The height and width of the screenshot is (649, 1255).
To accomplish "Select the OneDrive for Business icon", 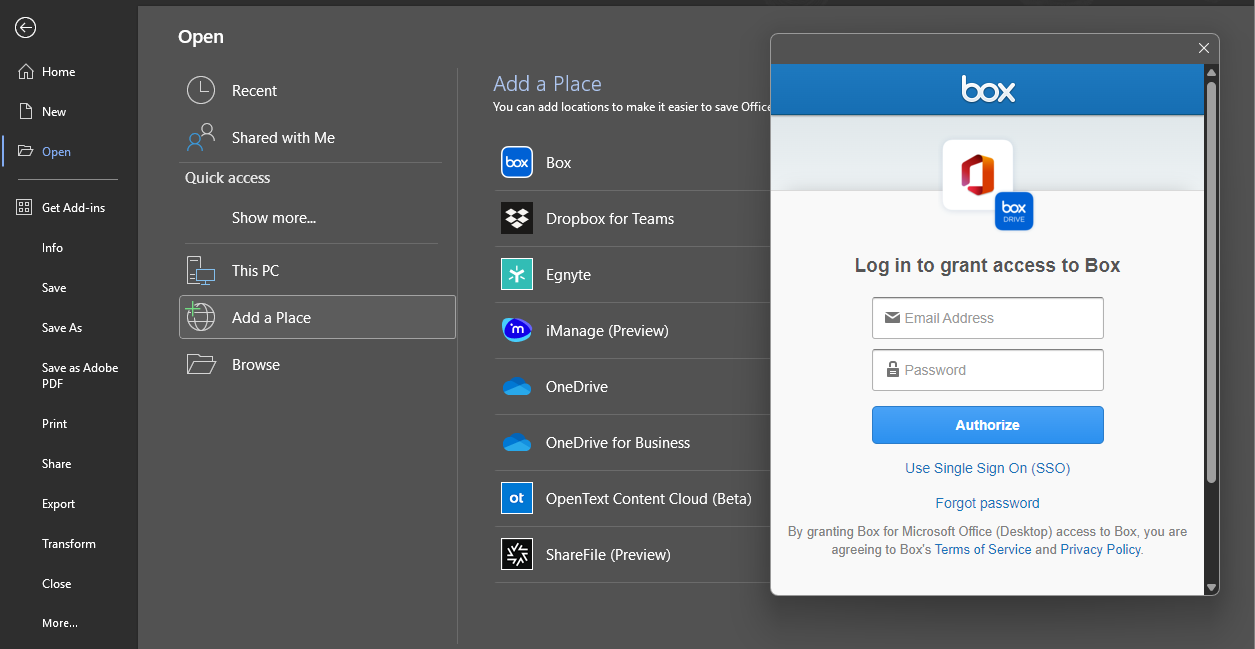I will pyautogui.click(x=517, y=443).
